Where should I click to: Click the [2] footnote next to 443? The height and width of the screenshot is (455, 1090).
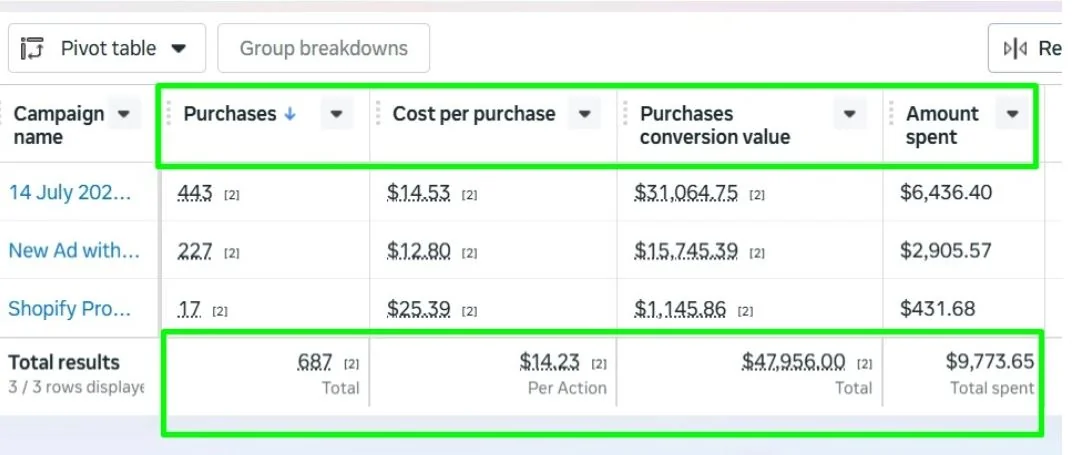tap(231, 195)
